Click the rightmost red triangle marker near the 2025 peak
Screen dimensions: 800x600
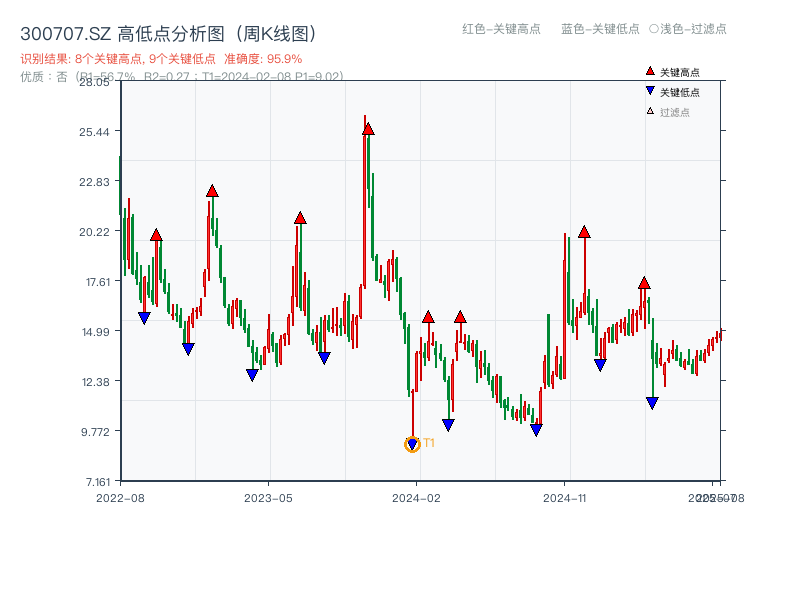click(x=646, y=283)
